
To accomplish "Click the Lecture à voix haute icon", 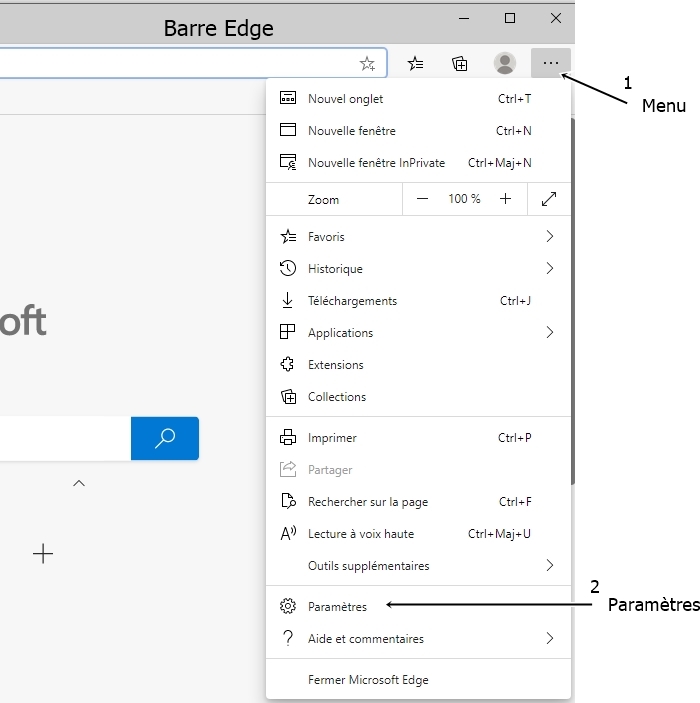I will pos(288,533).
